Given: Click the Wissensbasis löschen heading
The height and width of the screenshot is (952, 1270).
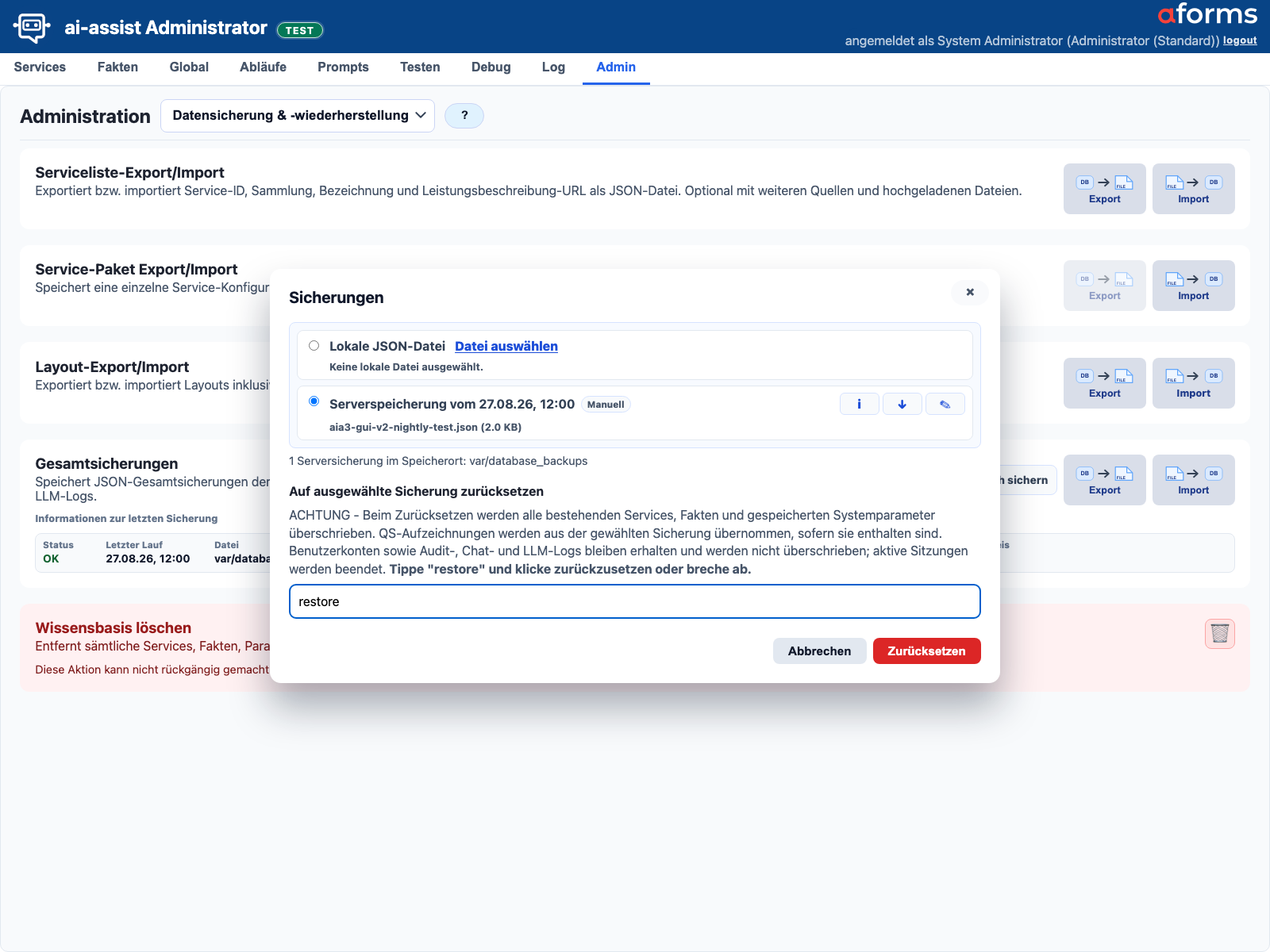Looking at the screenshot, I should [x=114, y=628].
